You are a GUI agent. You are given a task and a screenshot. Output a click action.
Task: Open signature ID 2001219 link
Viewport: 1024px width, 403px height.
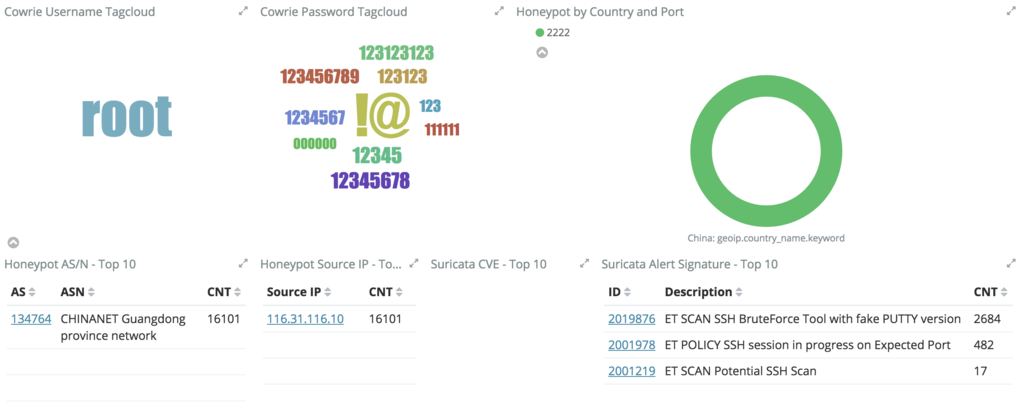coord(632,371)
